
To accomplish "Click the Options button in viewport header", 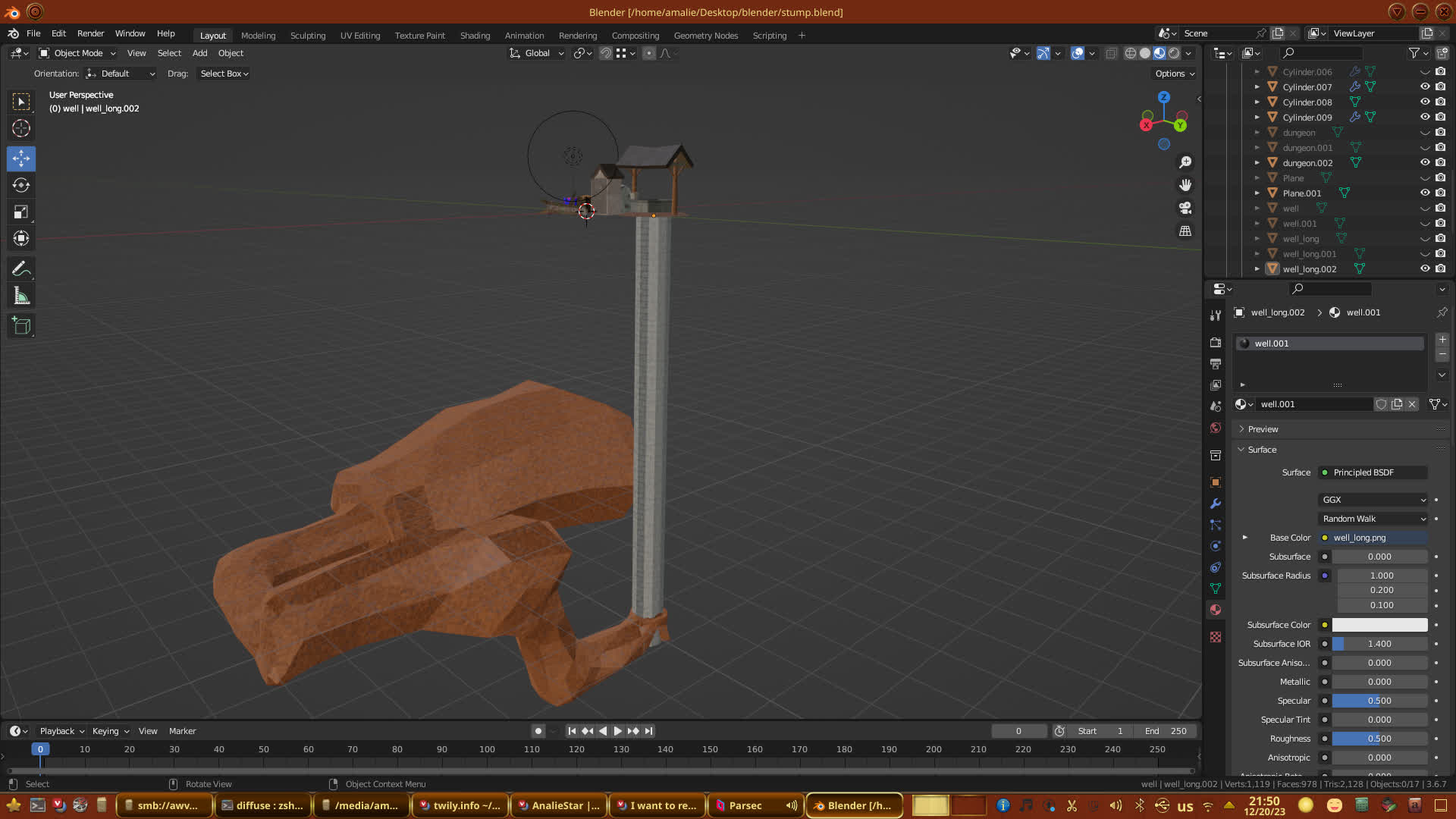I will (1174, 74).
